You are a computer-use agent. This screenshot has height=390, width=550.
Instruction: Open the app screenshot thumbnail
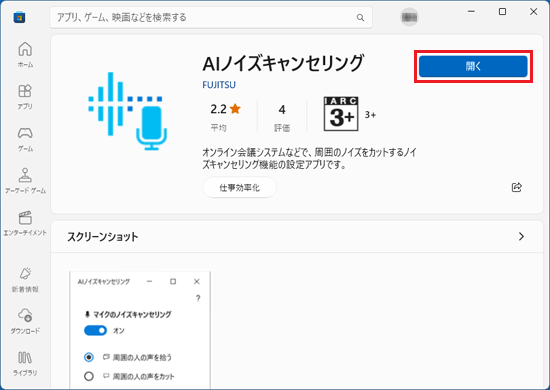140,330
